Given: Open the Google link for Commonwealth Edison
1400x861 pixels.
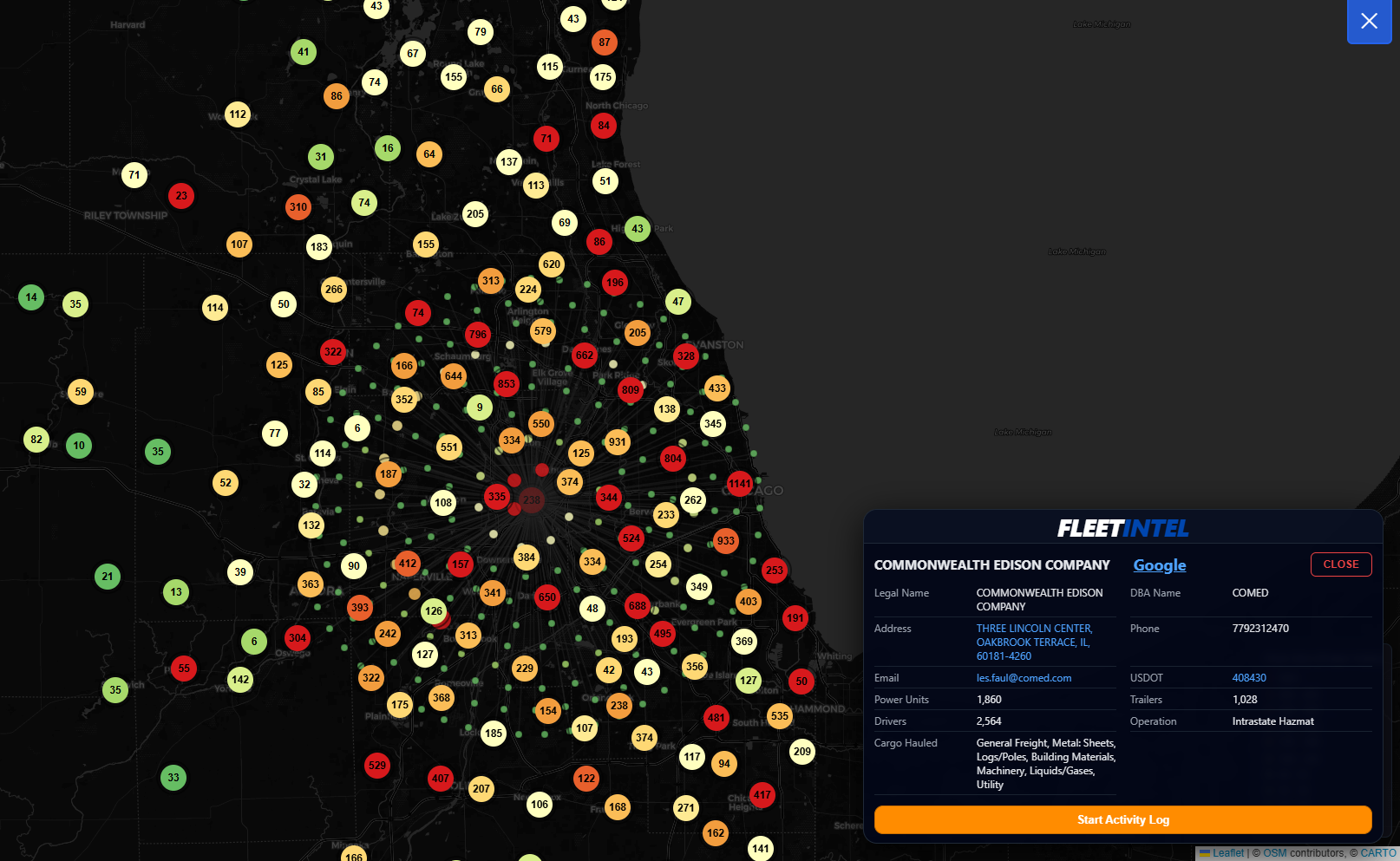Looking at the screenshot, I should (x=1159, y=565).
